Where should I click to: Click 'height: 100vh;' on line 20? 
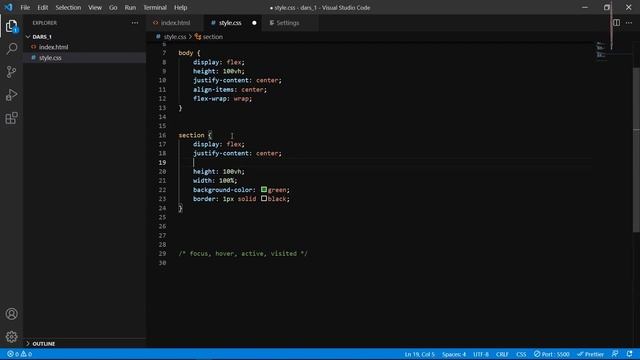tap(219, 171)
